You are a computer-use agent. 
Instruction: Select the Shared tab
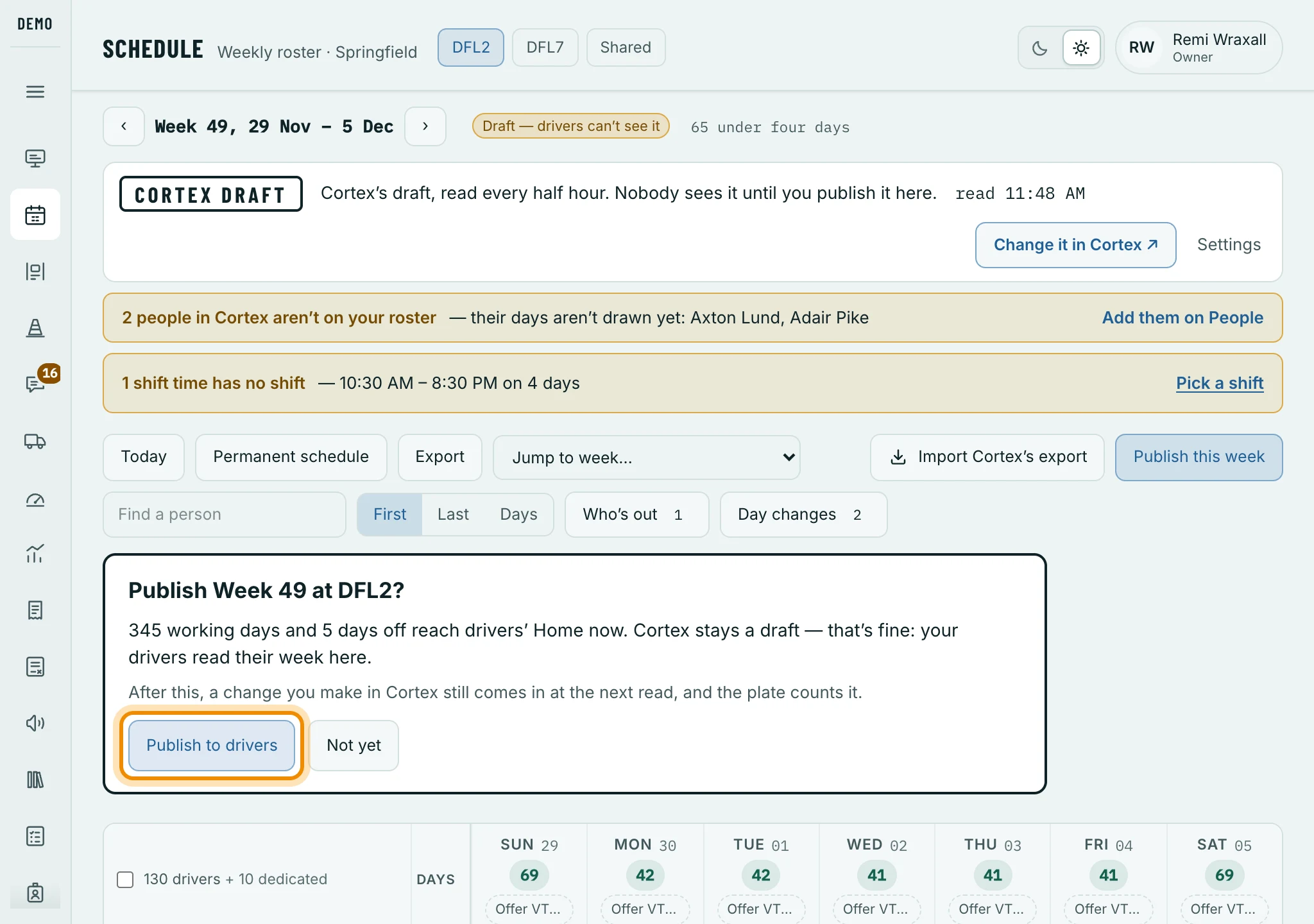[x=626, y=47]
